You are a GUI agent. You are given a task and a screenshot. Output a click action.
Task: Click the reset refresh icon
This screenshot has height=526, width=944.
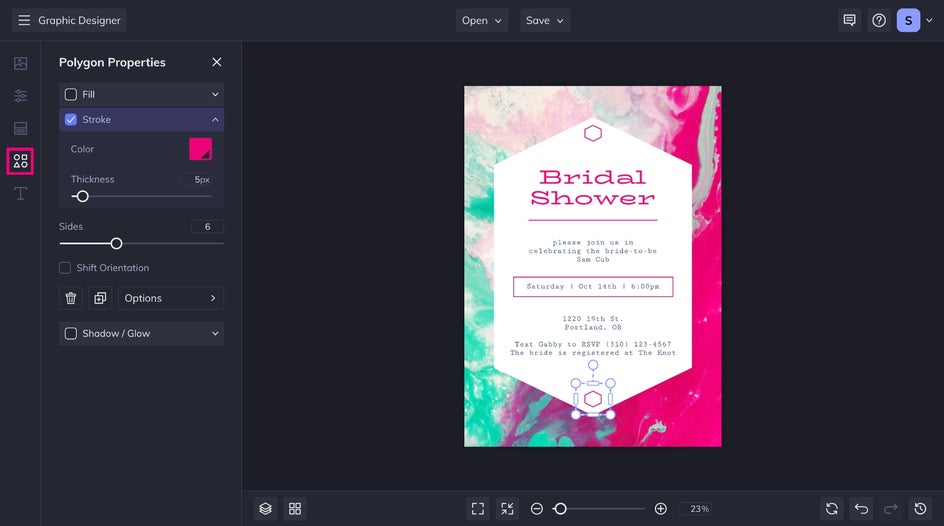pos(832,509)
